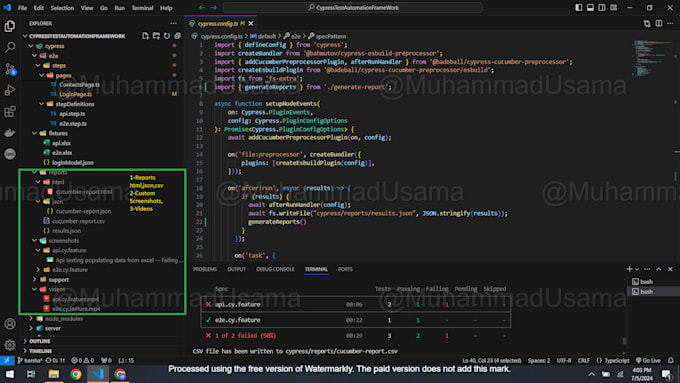Screen dimensions: 680x383
Task: Open the Docker view in activity bar
Action: pos(10,132)
